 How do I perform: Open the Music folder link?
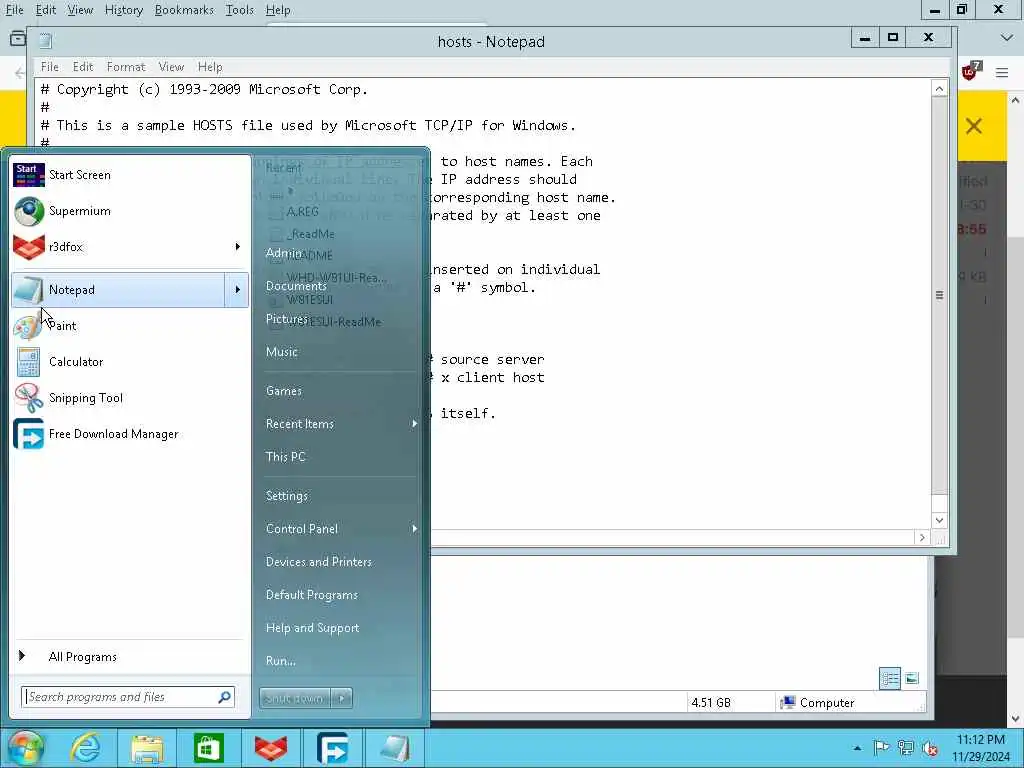coord(282,352)
